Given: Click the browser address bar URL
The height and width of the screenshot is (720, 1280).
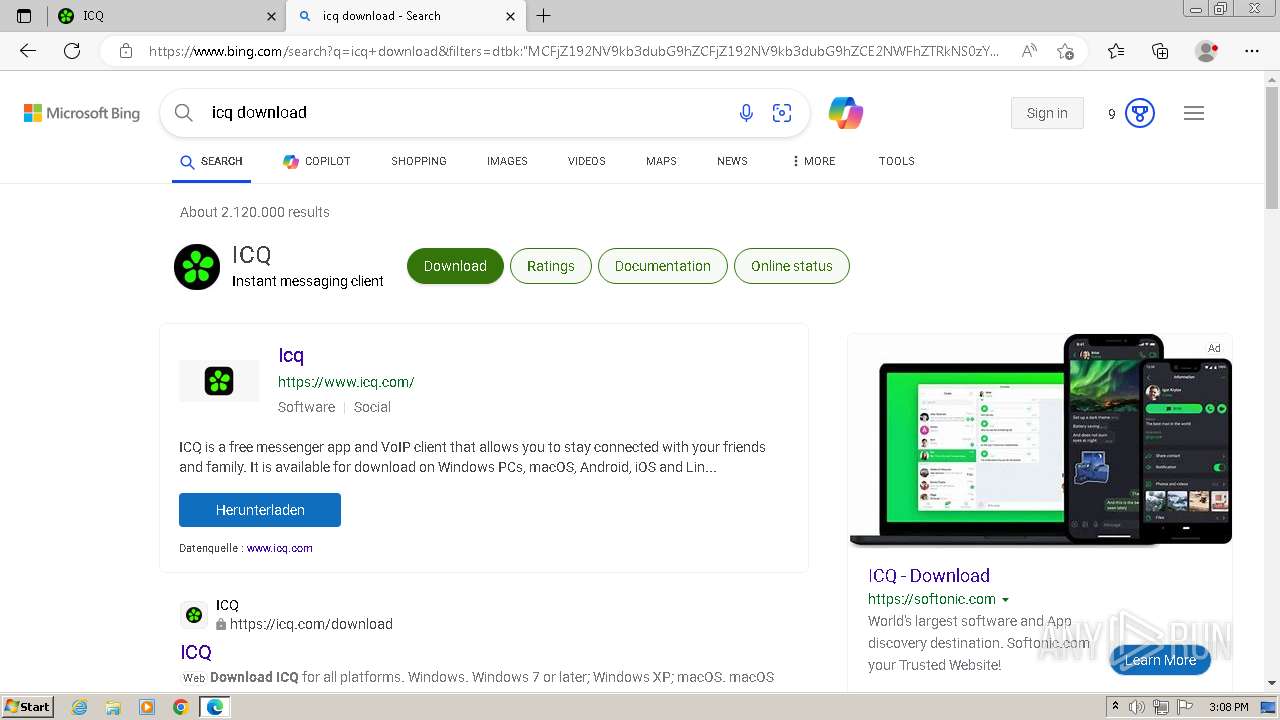Looking at the screenshot, I should [573, 51].
